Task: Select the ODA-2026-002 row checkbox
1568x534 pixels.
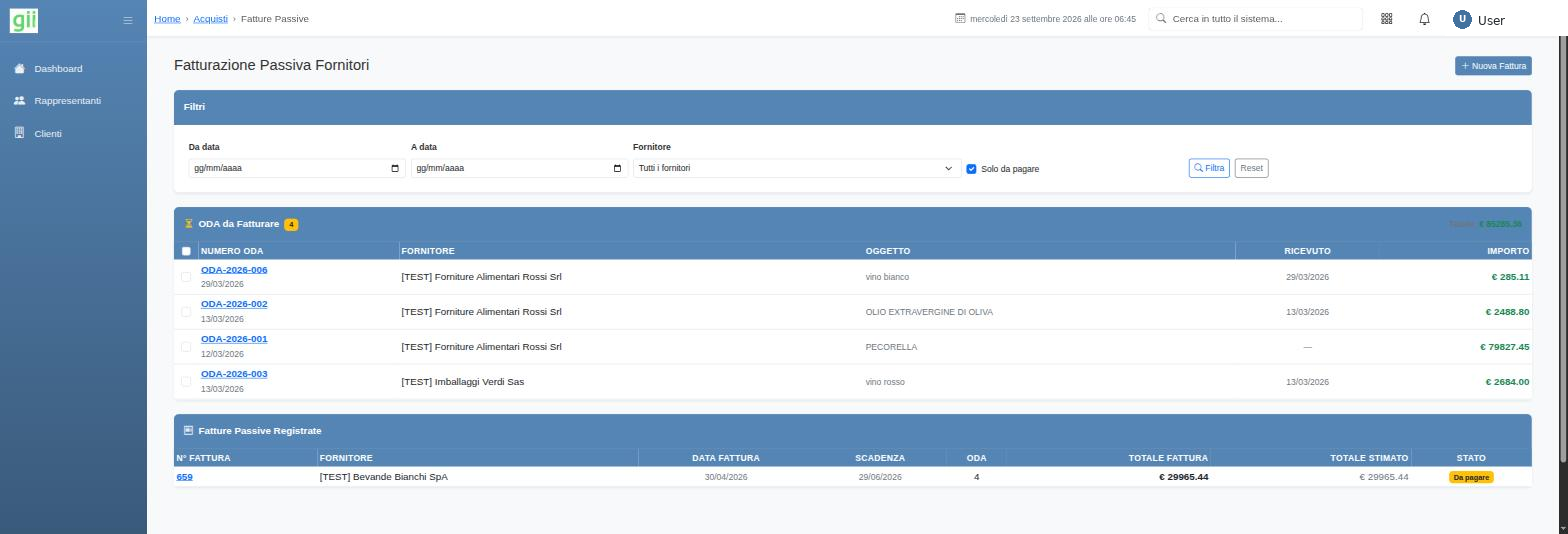Action: 186,312
